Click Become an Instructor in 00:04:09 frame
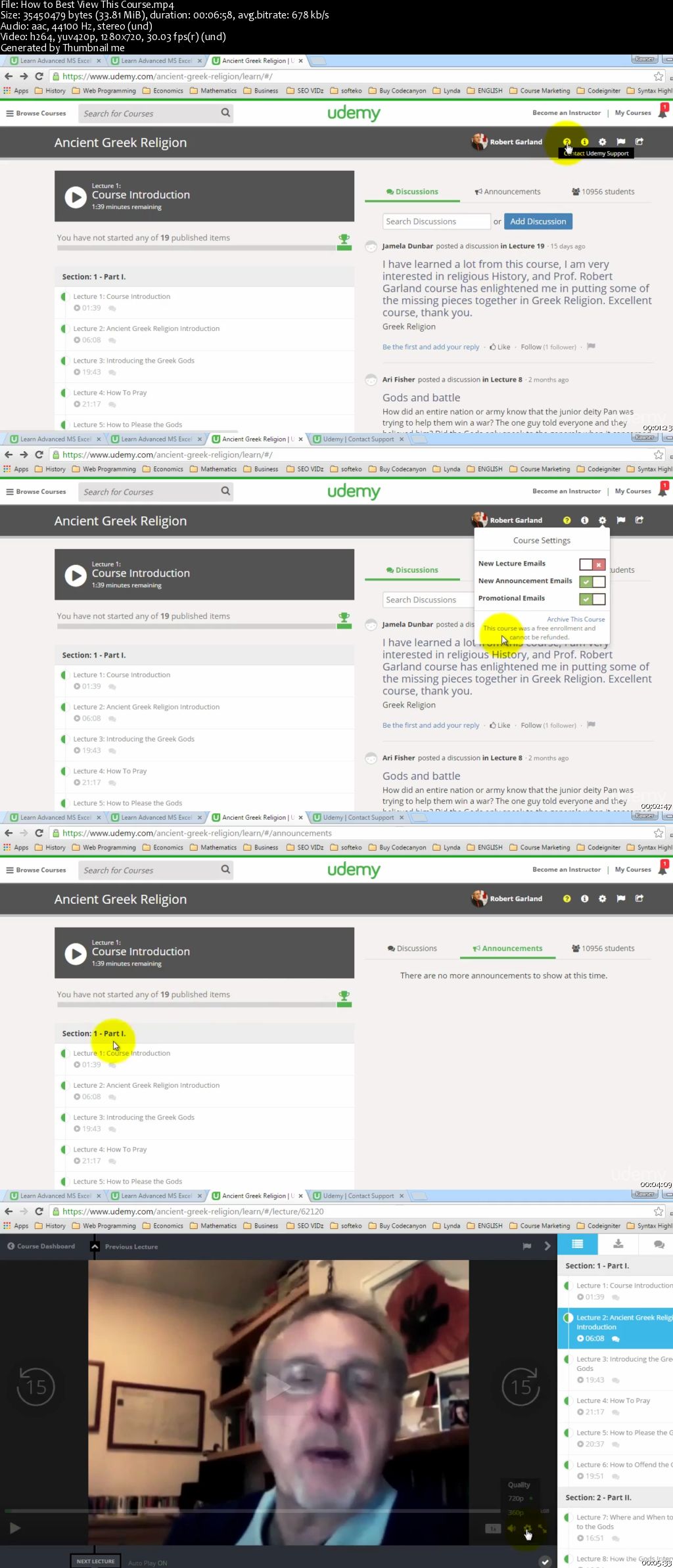Image resolution: width=673 pixels, height=1568 pixels. 567,869
